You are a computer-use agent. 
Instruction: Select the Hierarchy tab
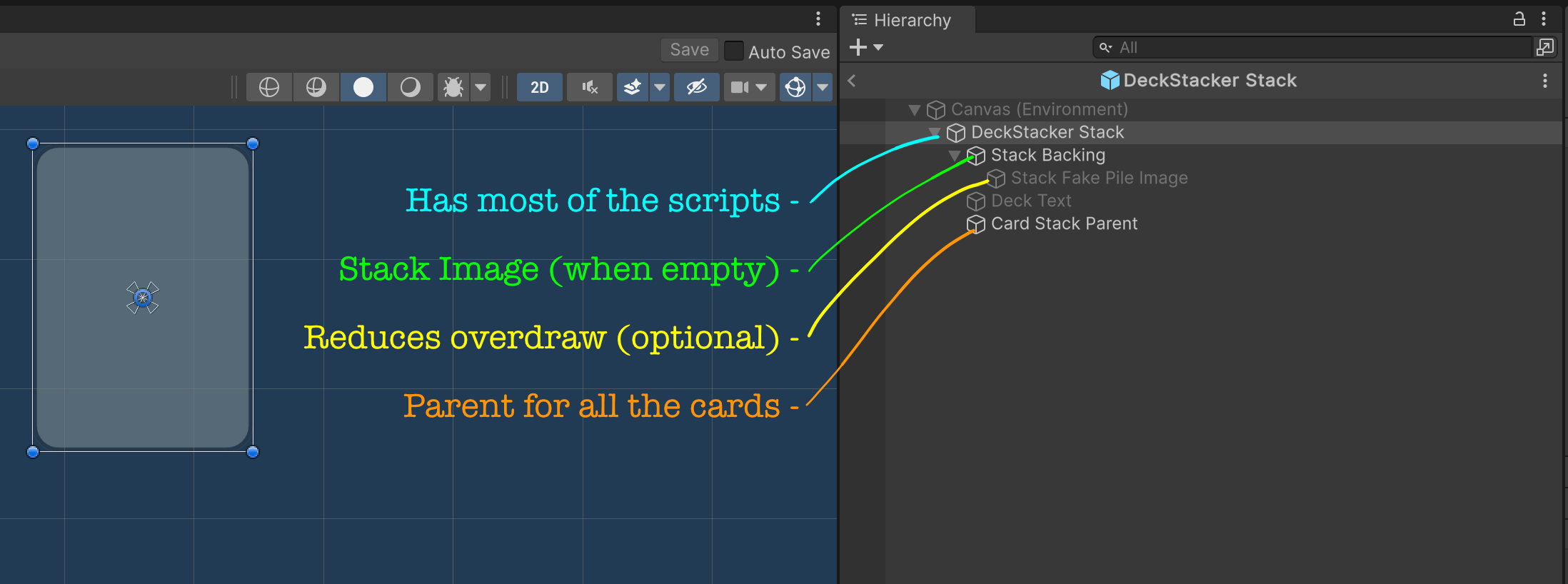click(x=908, y=20)
